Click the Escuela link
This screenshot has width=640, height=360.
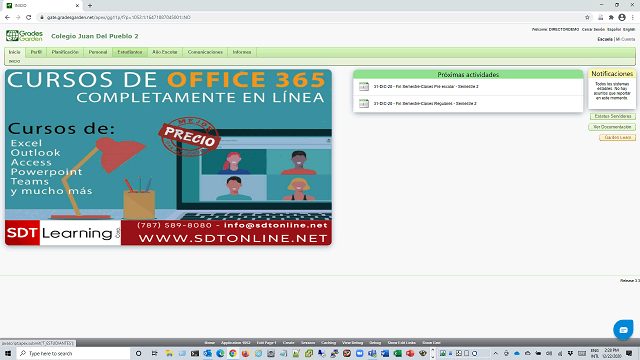tap(605, 40)
